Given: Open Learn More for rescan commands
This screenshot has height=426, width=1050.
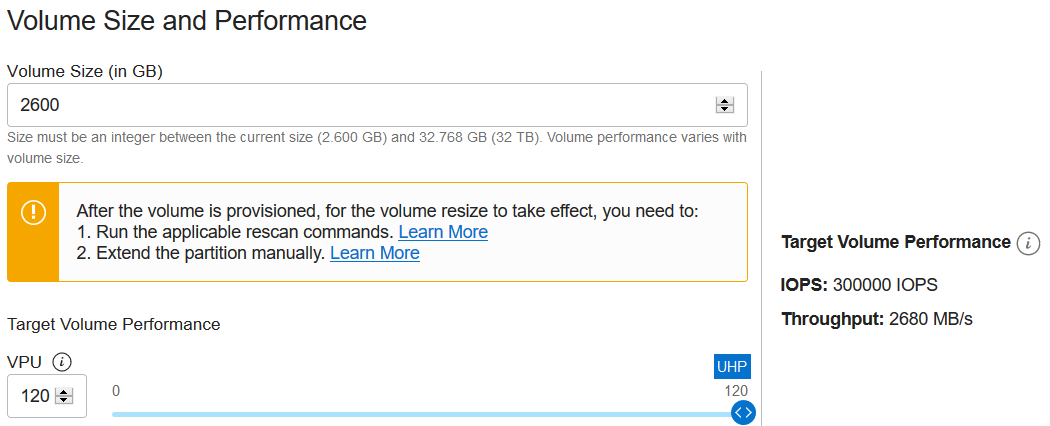Looking at the screenshot, I should click(x=443, y=232).
